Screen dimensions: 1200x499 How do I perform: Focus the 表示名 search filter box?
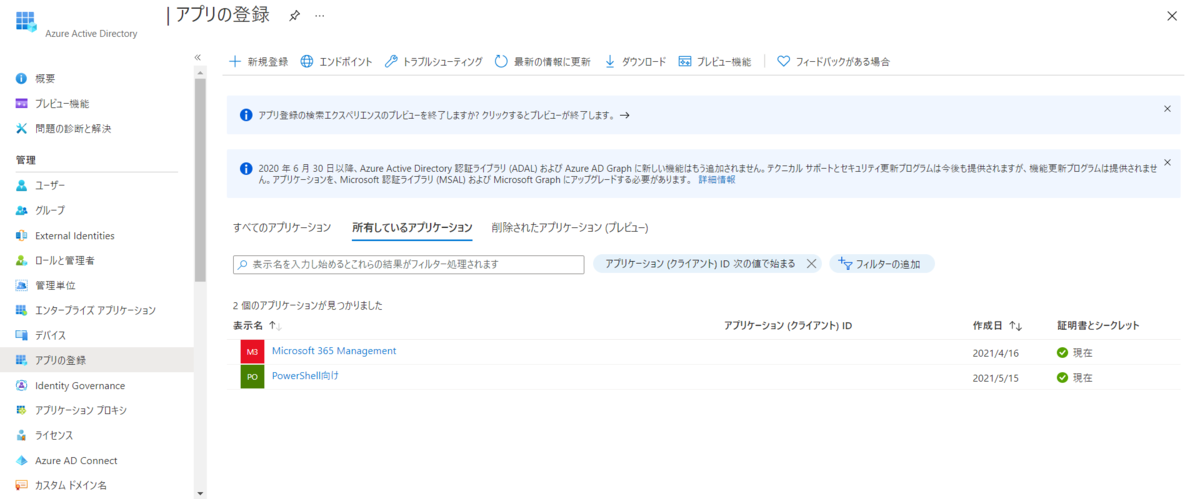pyautogui.click(x=408, y=264)
